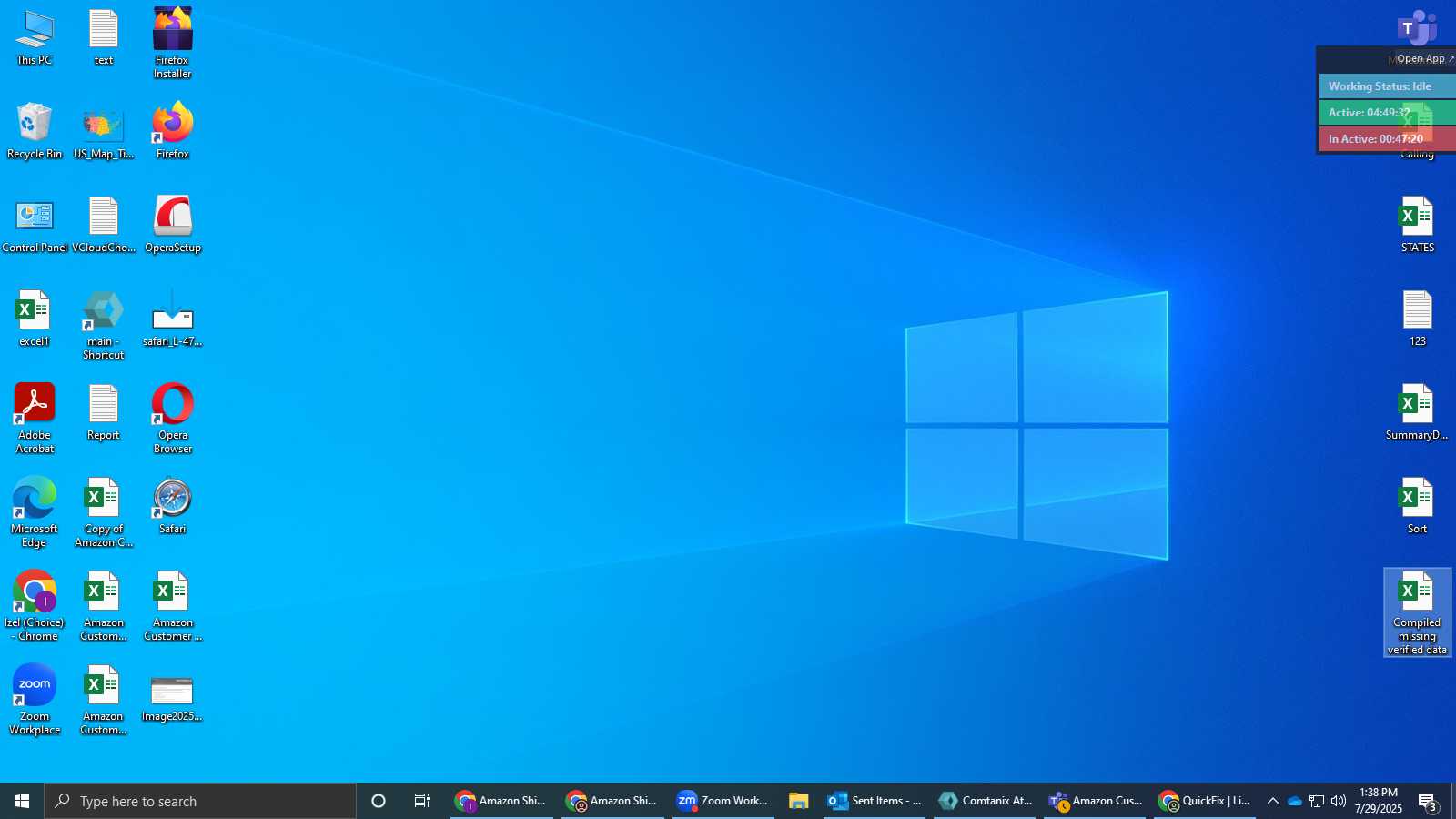This screenshot has height=819, width=1456.
Task: Select the safari_L-47... installer icon
Action: click(173, 319)
